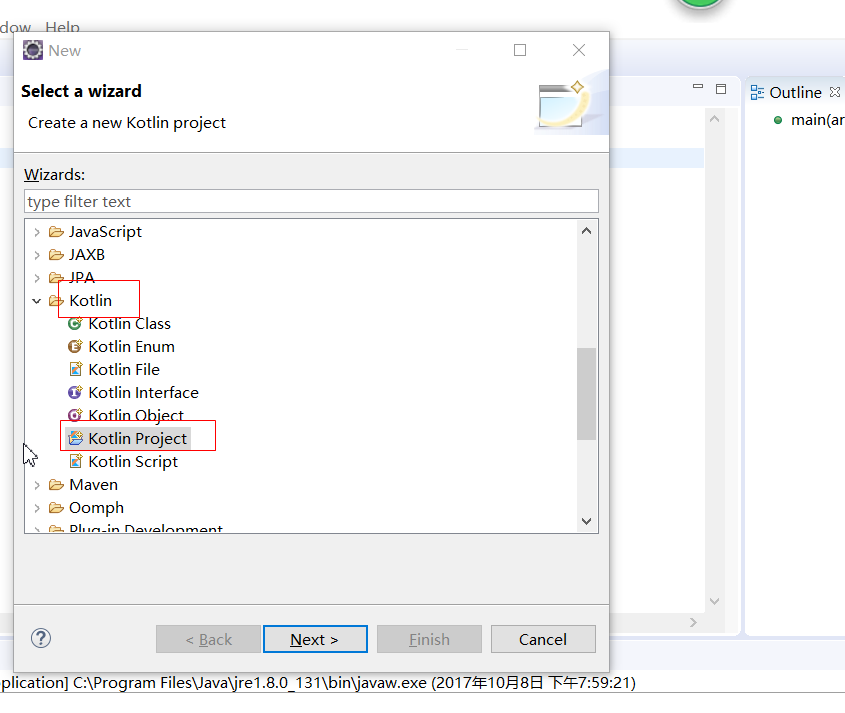The width and height of the screenshot is (845, 713).
Task: Click the javaw.exe console status text
Action: [x=318, y=683]
